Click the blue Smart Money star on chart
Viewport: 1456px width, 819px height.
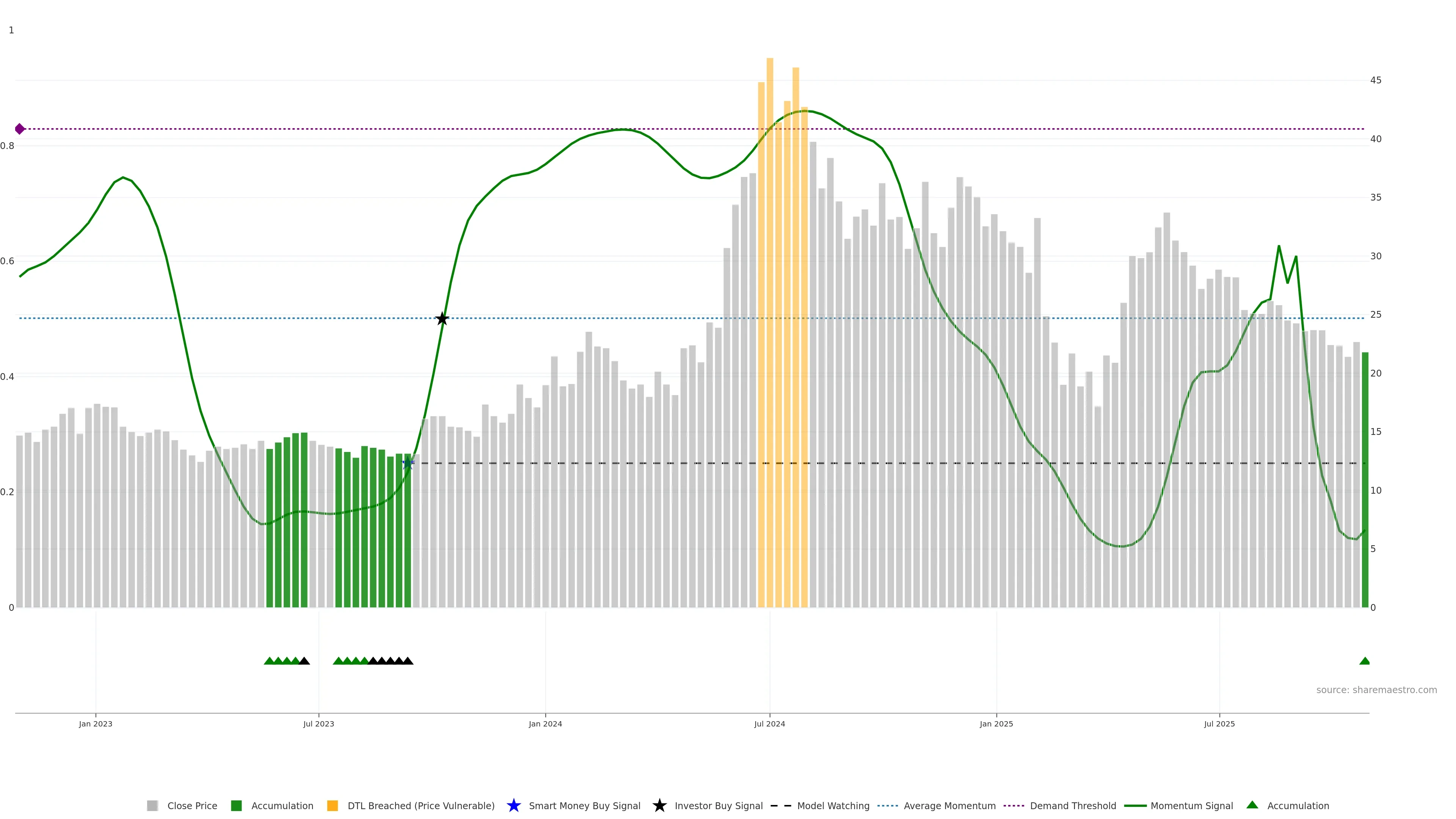tap(408, 463)
